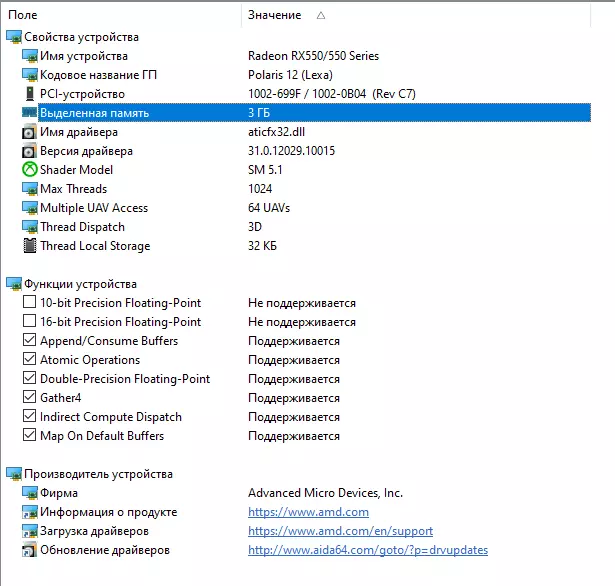Open the amd.com/en/support drivers link
The height and width of the screenshot is (586, 615).
pos(340,531)
